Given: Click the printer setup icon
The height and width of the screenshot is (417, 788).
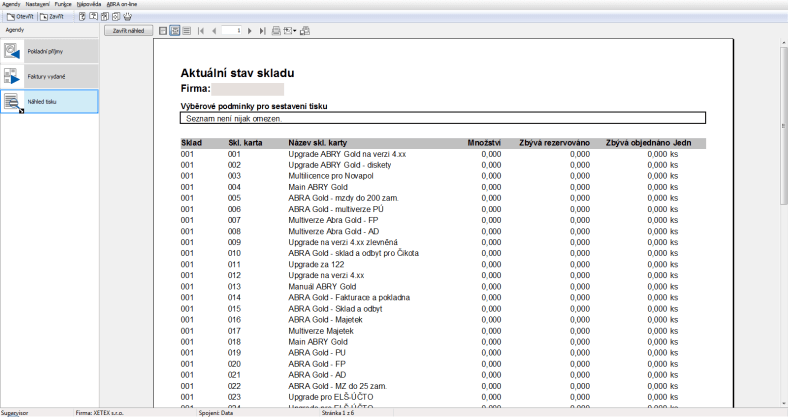Looking at the screenshot, I should tap(305, 31).
